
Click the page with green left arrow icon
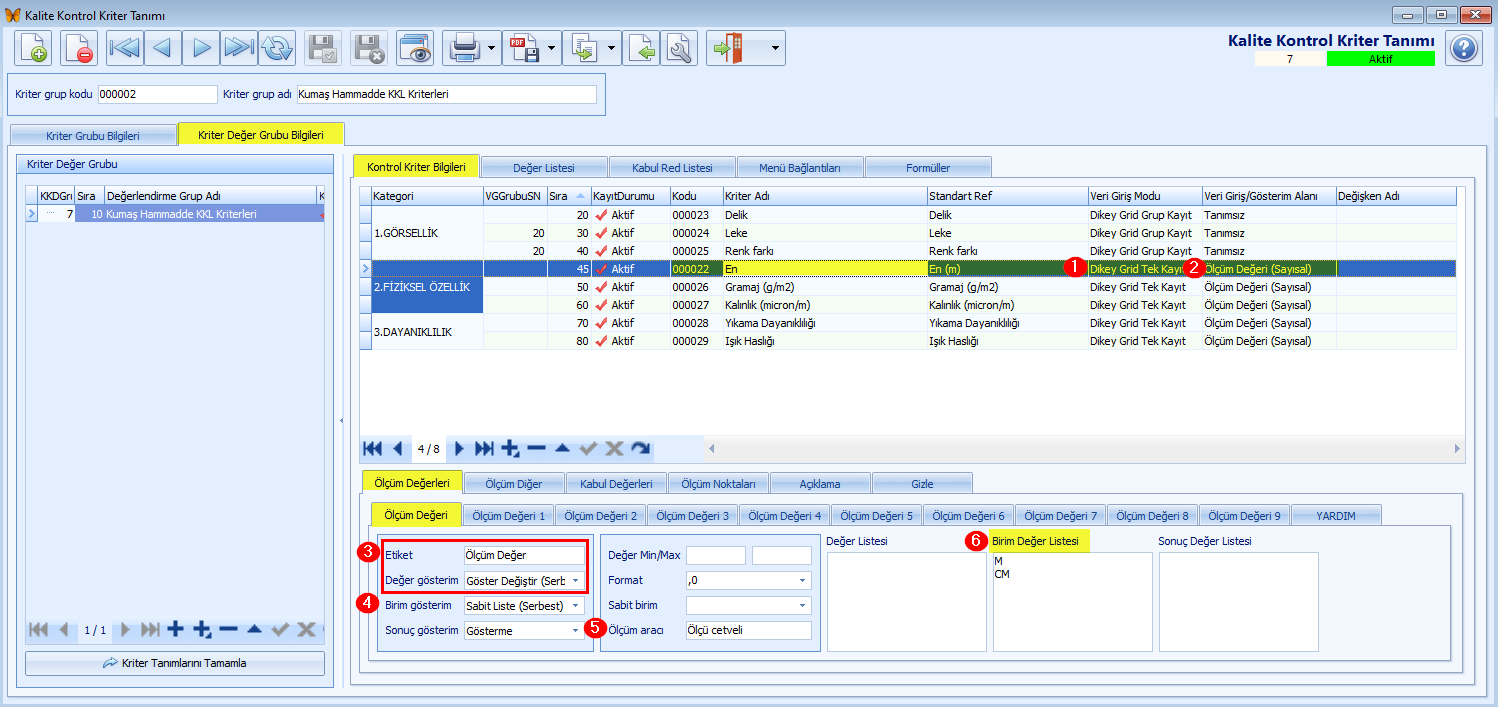641,48
